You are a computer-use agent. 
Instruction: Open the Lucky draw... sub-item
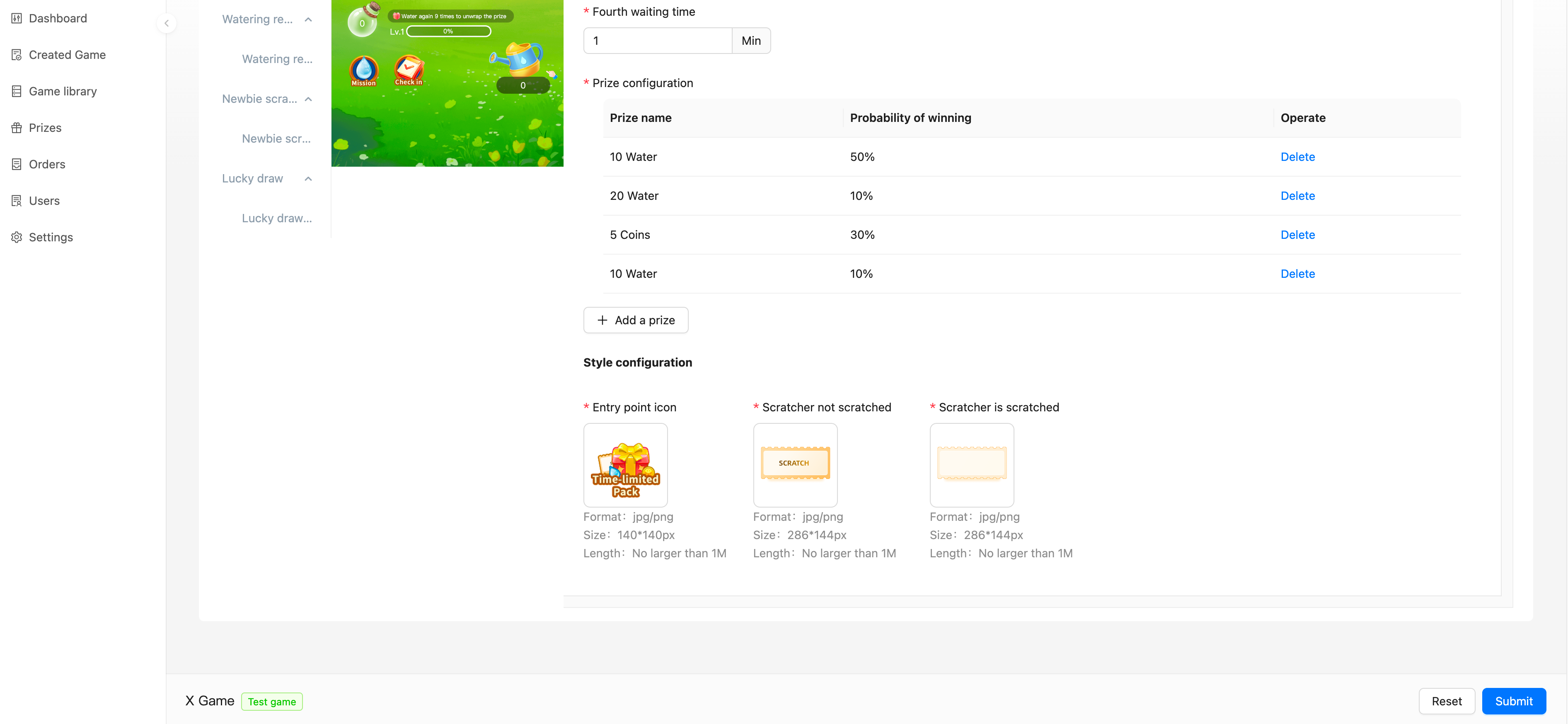pyautogui.click(x=276, y=218)
